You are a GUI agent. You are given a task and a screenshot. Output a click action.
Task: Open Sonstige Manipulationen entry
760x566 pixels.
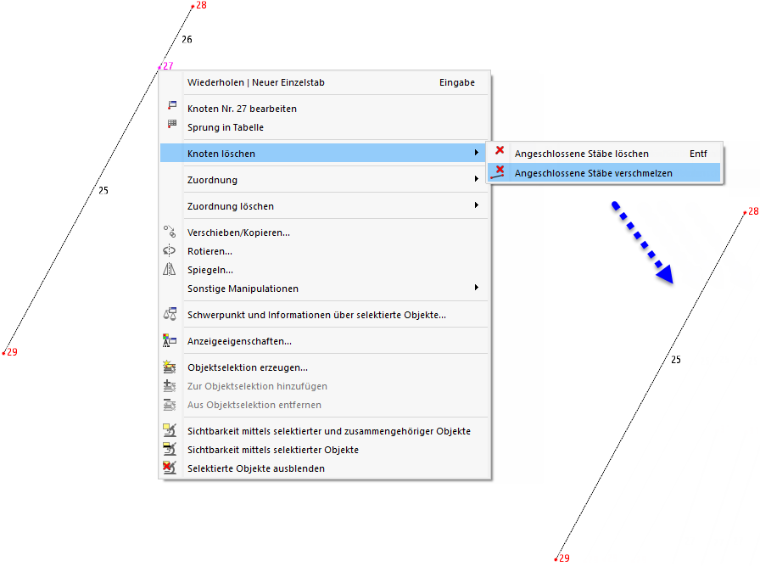tap(324, 288)
